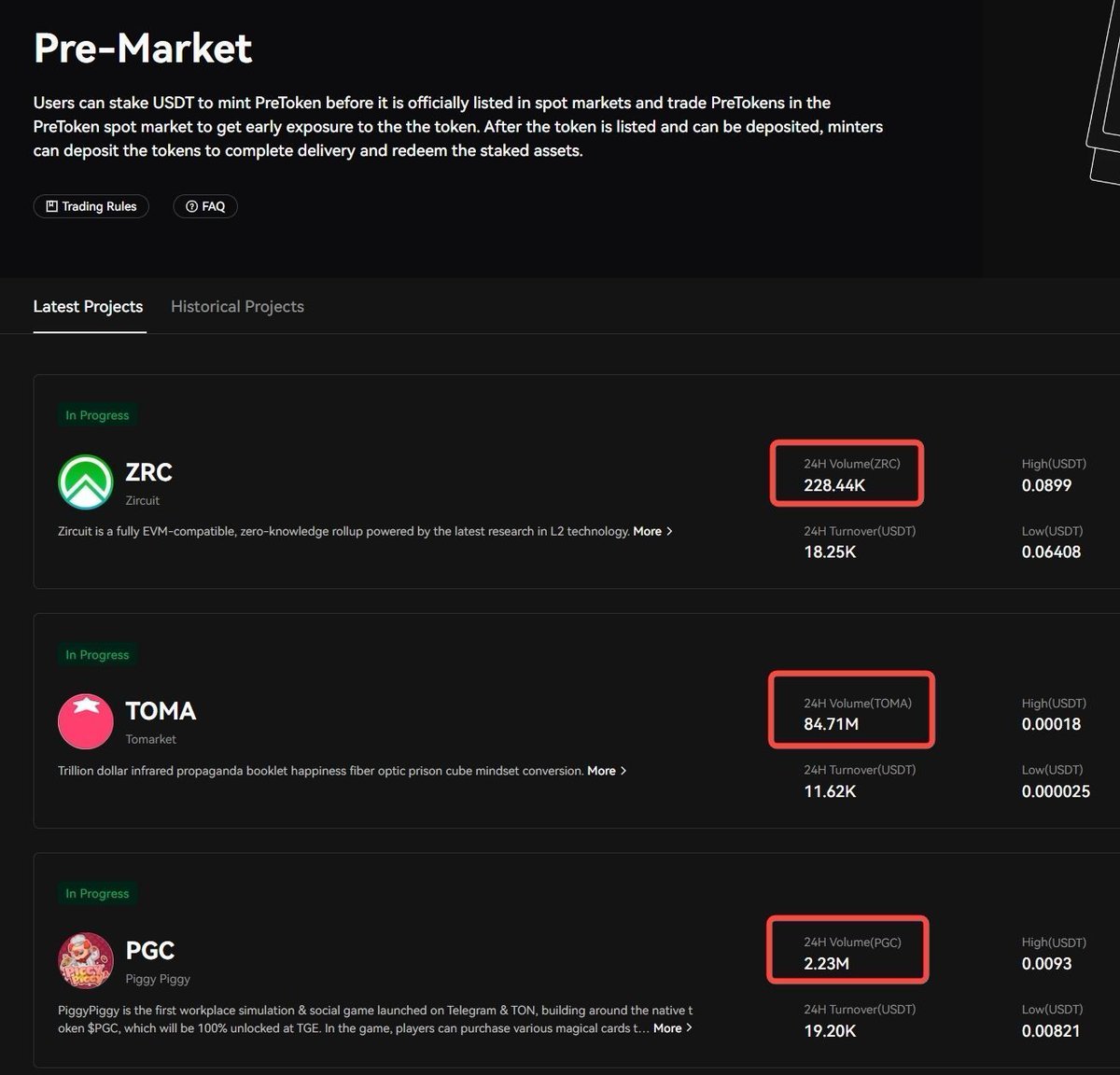Click TOMA In Progress status badge
Screen dimensions: 1120x1075
(x=97, y=655)
